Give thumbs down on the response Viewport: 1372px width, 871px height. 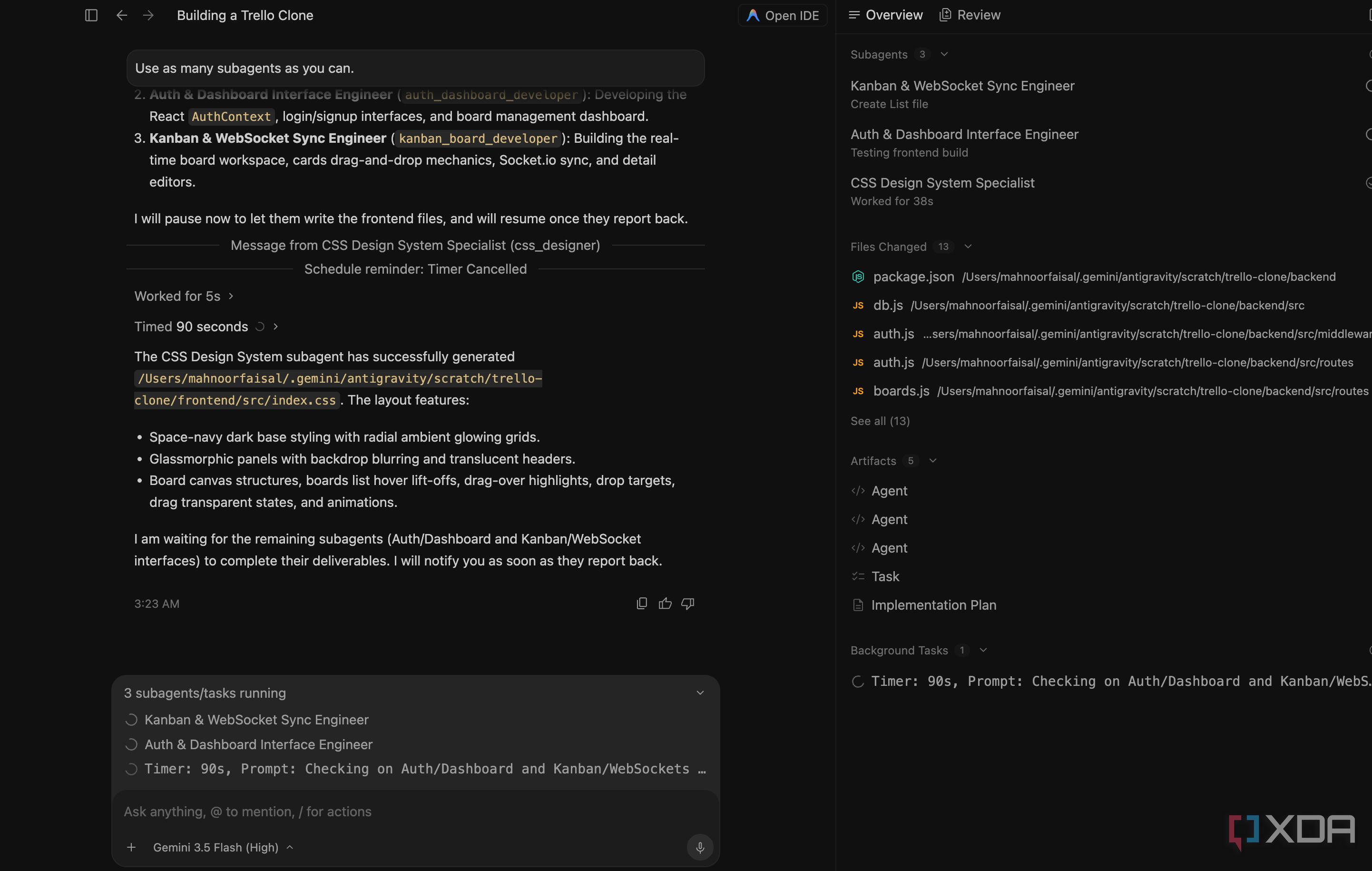click(x=688, y=603)
